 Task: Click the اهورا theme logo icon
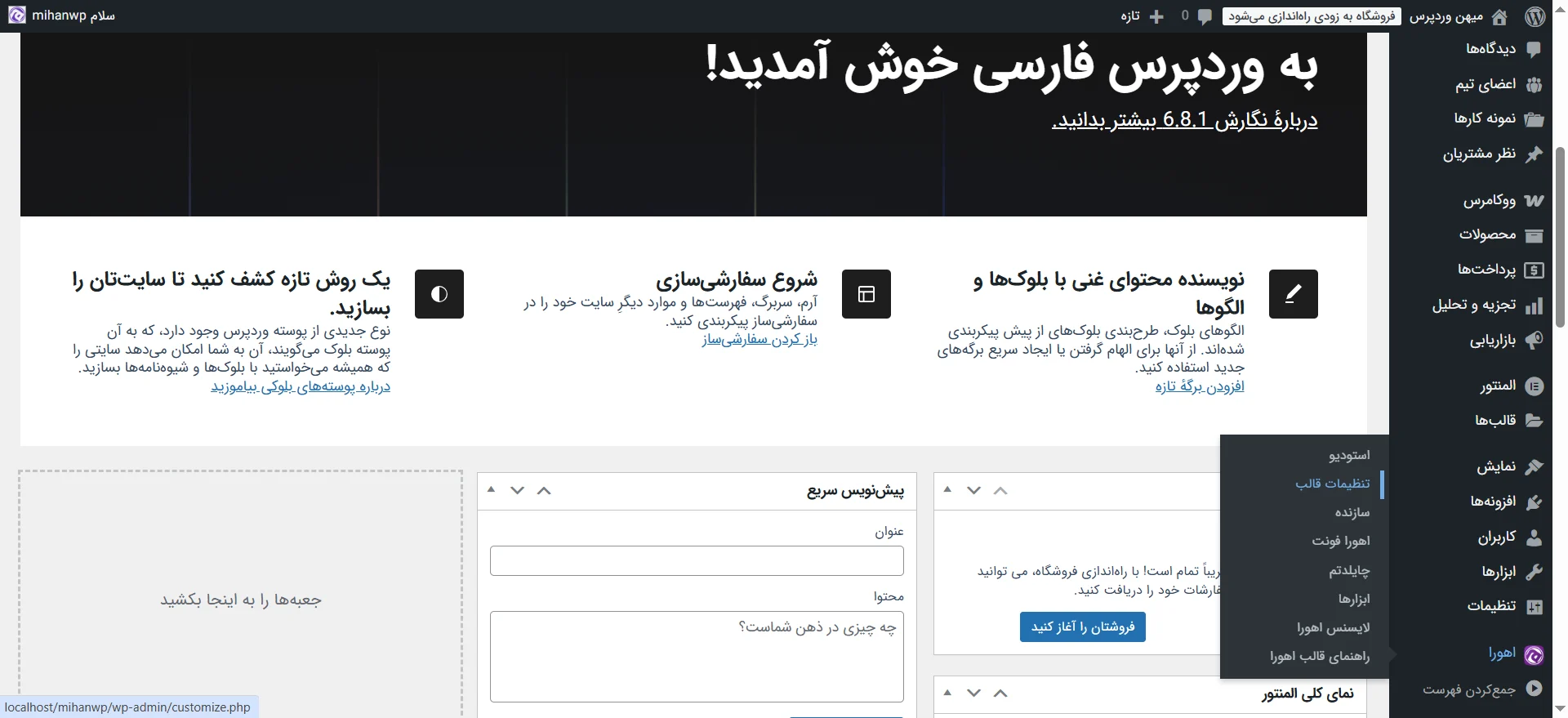1534,654
